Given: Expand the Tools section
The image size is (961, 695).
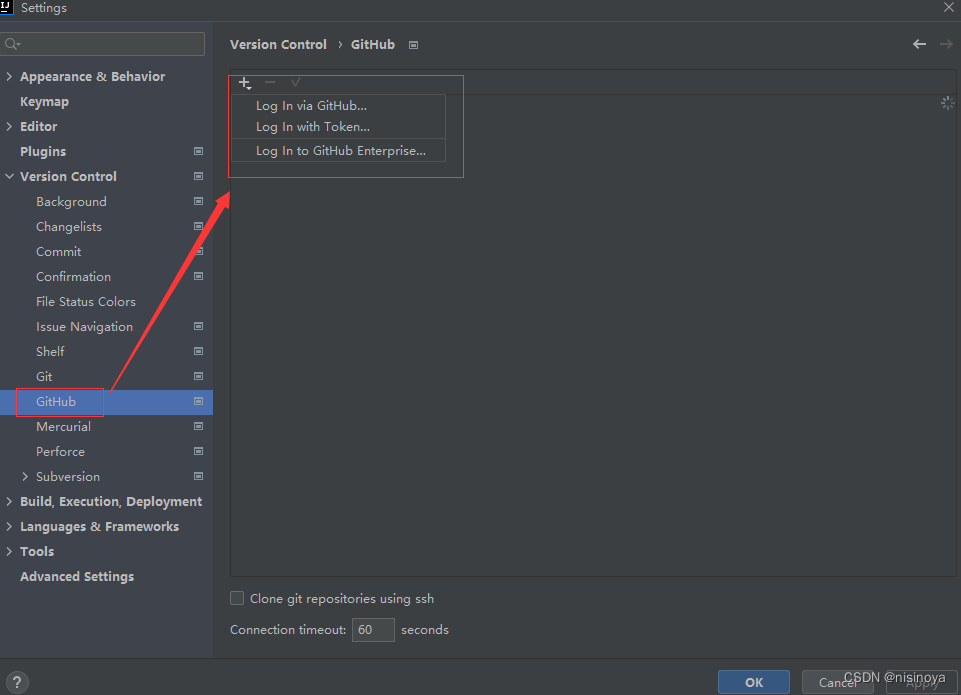Looking at the screenshot, I should tap(9, 552).
